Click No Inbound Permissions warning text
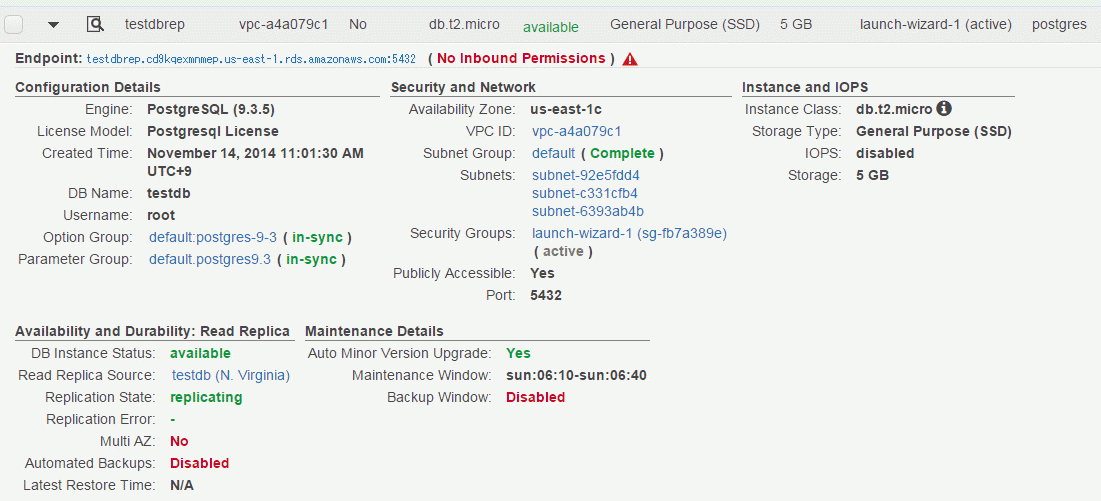Screen dimensions: 1101x501 tap(521, 58)
